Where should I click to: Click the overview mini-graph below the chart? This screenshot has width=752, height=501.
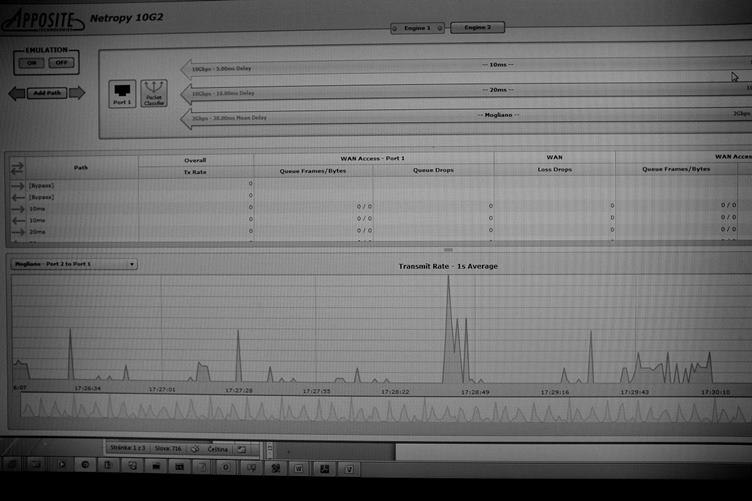point(386,408)
